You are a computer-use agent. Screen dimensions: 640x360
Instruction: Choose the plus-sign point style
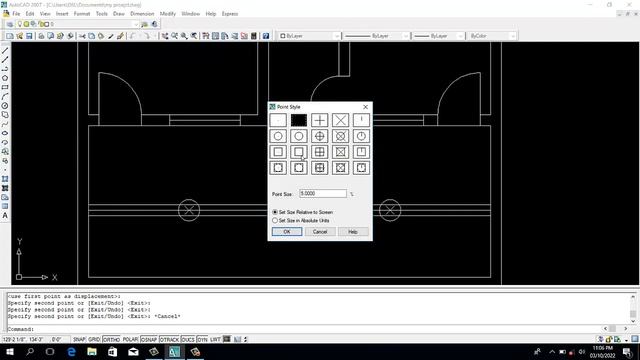[x=320, y=120]
